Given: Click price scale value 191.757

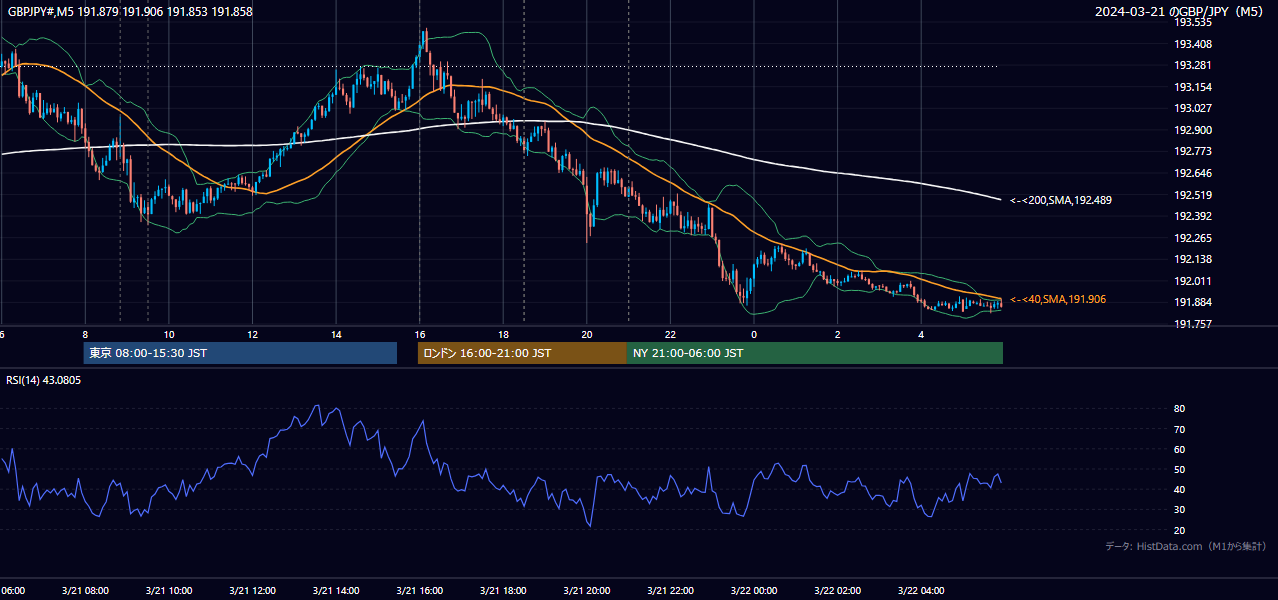Looking at the screenshot, I should pos(1193,324).
